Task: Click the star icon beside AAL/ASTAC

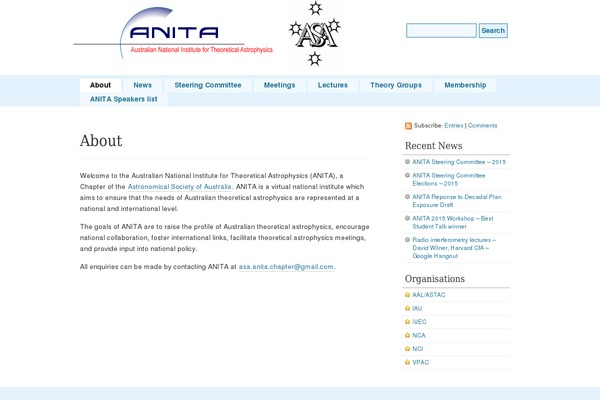Action: [x=408, y=295]
